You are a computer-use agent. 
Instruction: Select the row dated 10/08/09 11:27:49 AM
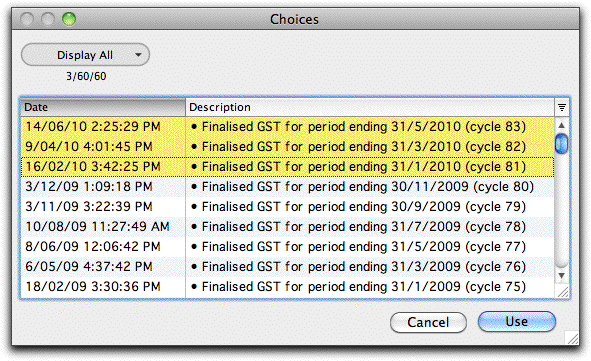(288, 226)
